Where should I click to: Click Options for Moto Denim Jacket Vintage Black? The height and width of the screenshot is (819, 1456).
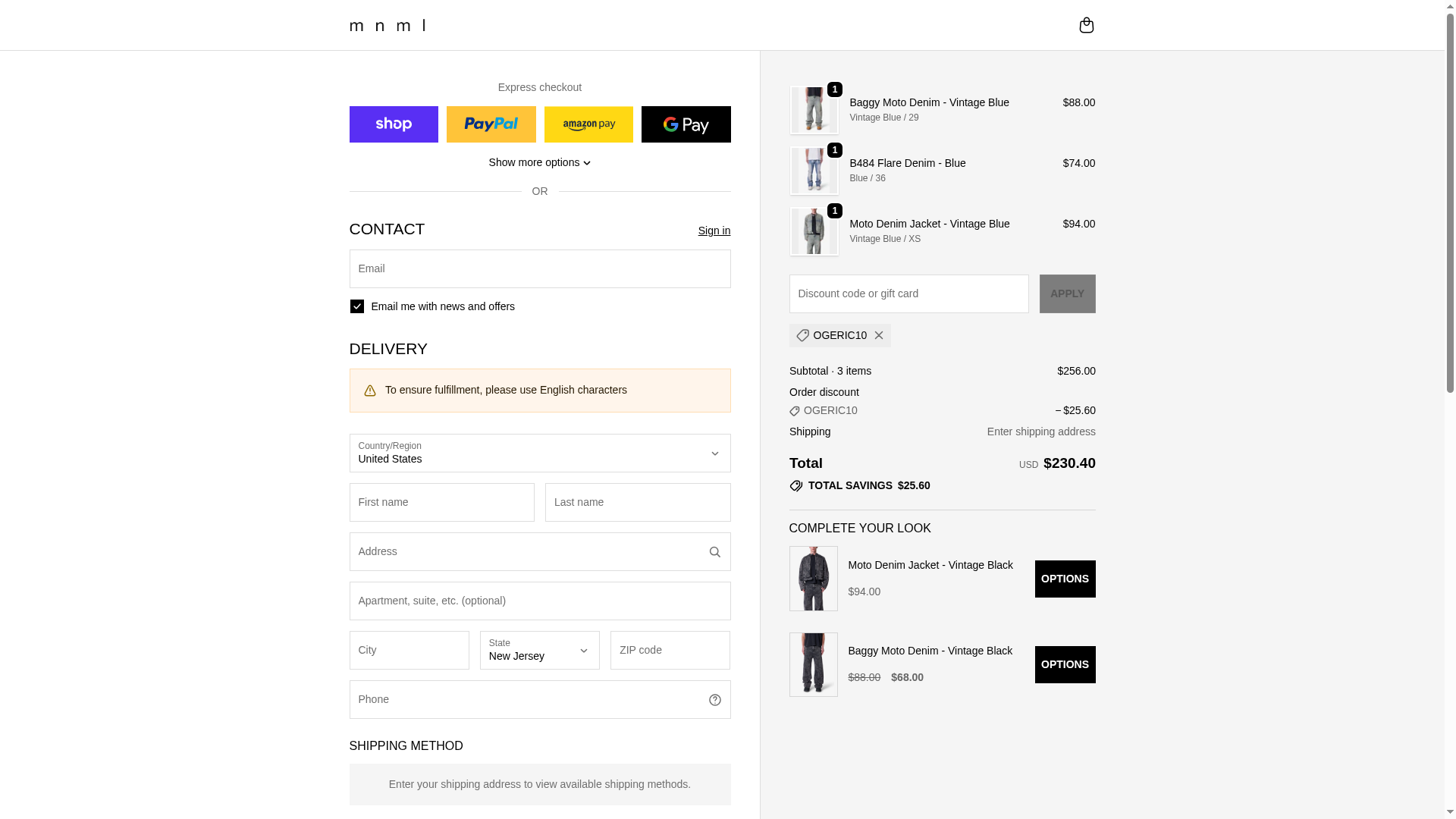[x=1065, y=579]
